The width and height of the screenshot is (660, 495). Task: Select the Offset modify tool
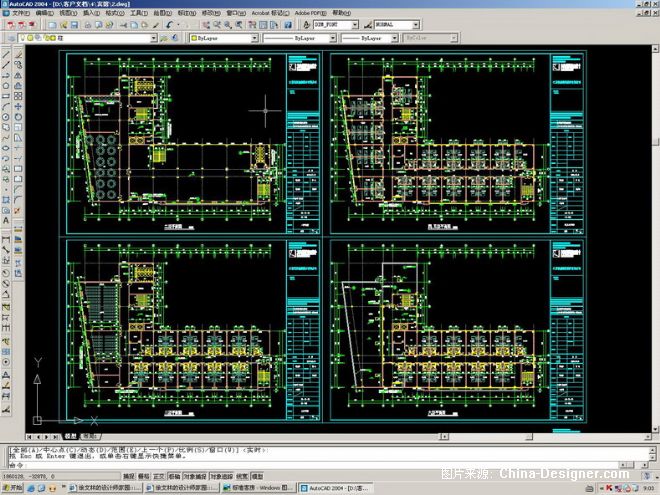18,86
